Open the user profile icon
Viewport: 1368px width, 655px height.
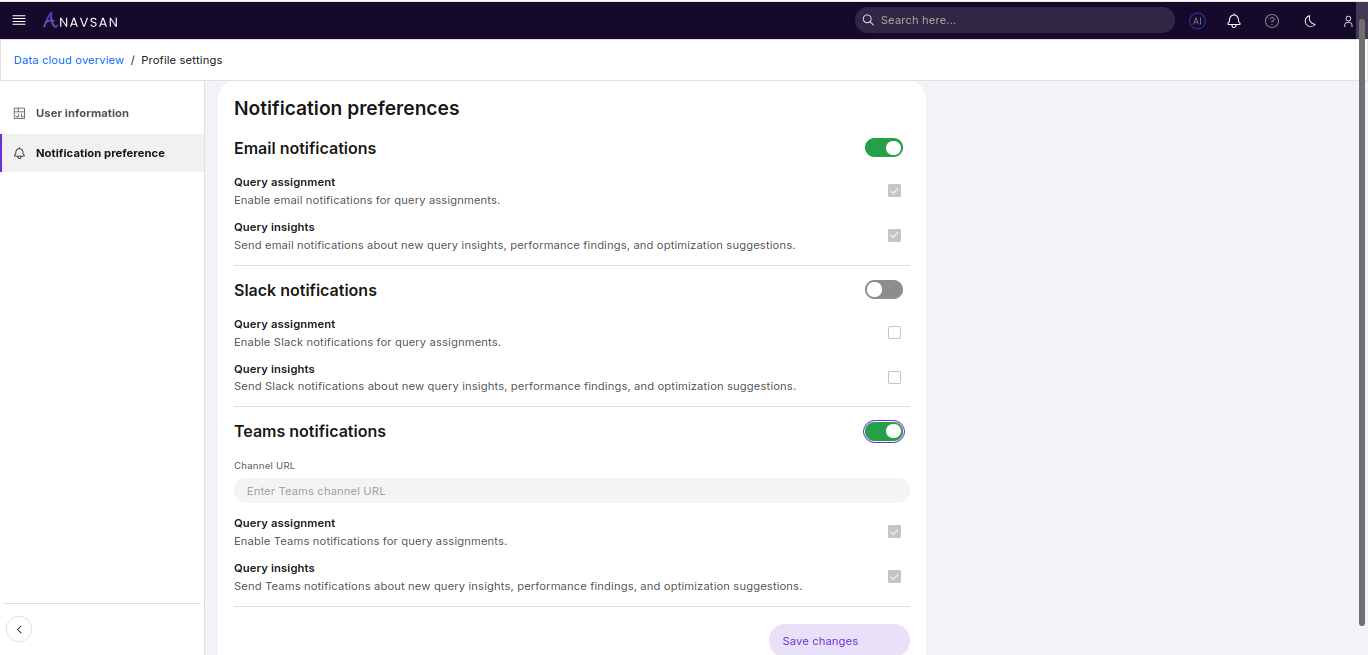(1347, 20)
